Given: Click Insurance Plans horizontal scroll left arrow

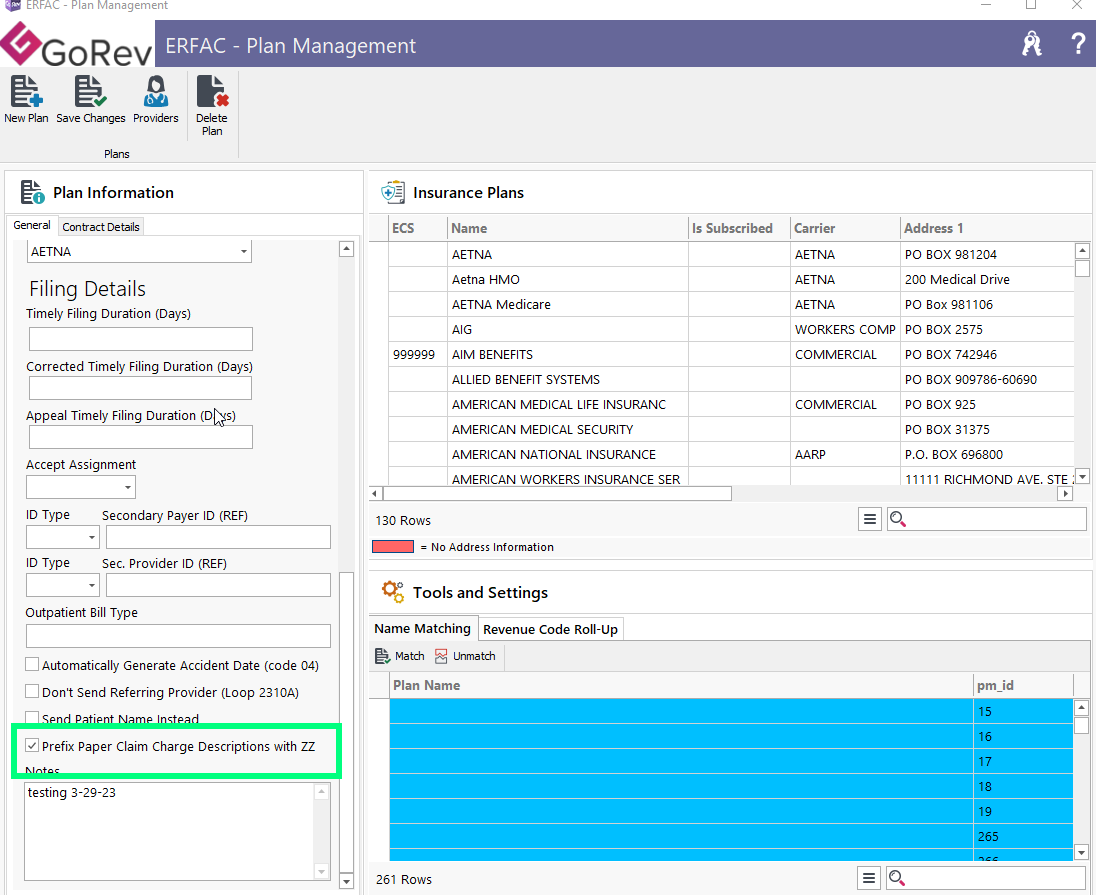Looking at the screenshot, I should click(x=375, y=494).
